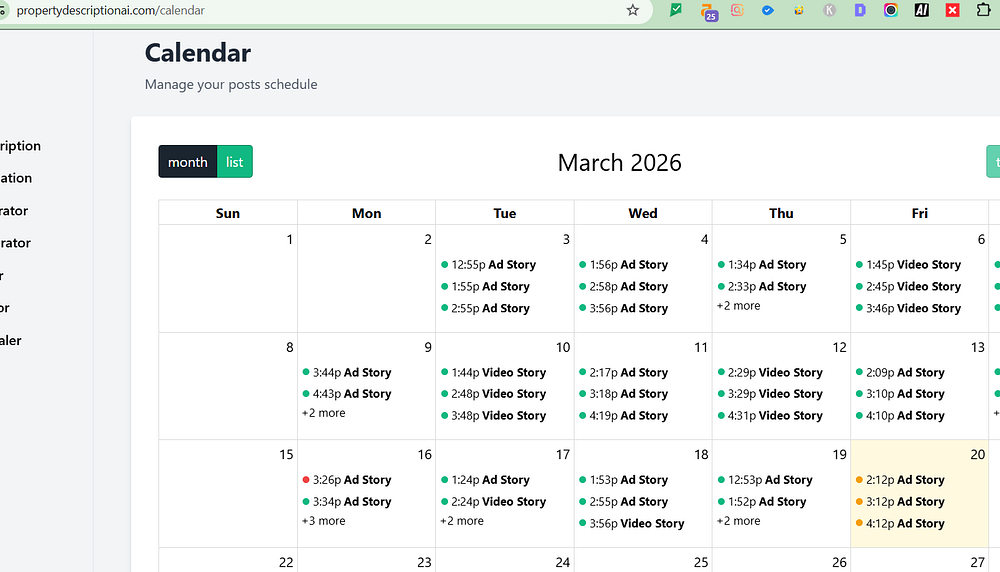Select the 2:17p Ad Story event
Viewport: 1000px width, 572px height.
[624, 372]
